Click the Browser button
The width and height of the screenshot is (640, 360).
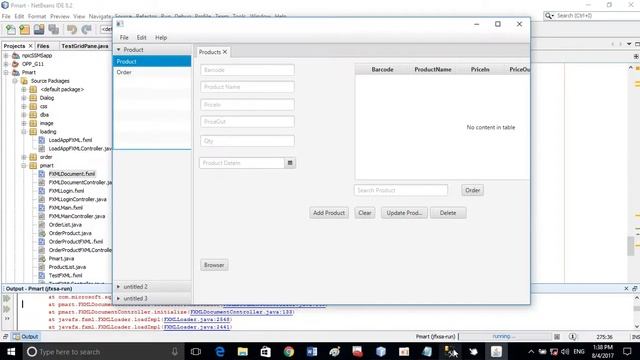click(x=214, y=265)
